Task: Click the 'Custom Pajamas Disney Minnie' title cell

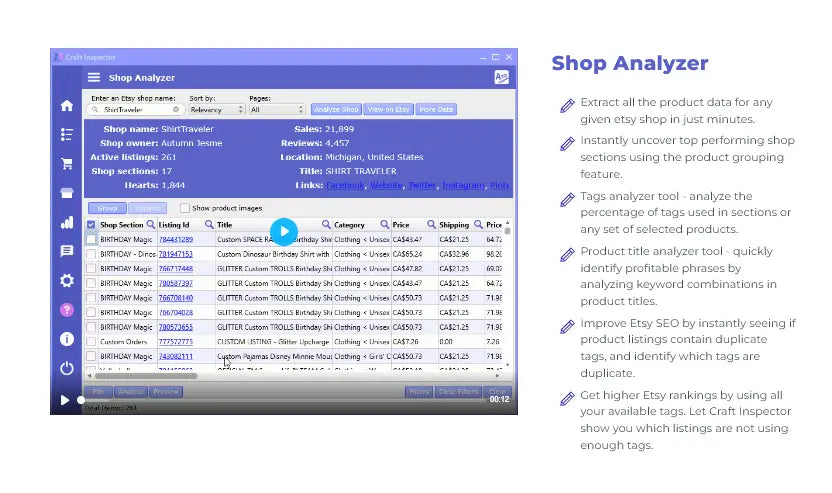Action: (x=274, y=356)
